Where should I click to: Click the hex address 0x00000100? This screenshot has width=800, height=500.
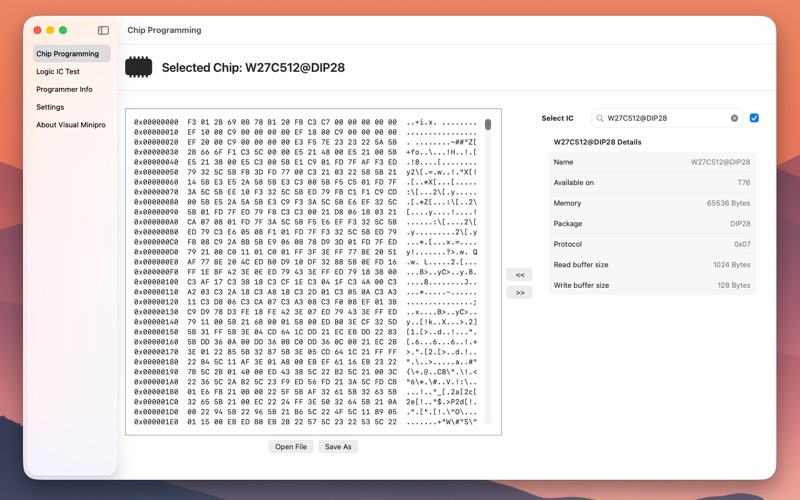point(156,282)
